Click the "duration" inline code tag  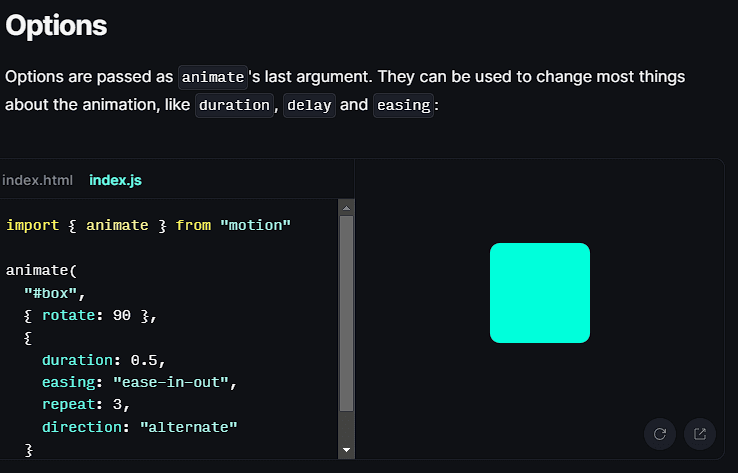coord(234,105)
